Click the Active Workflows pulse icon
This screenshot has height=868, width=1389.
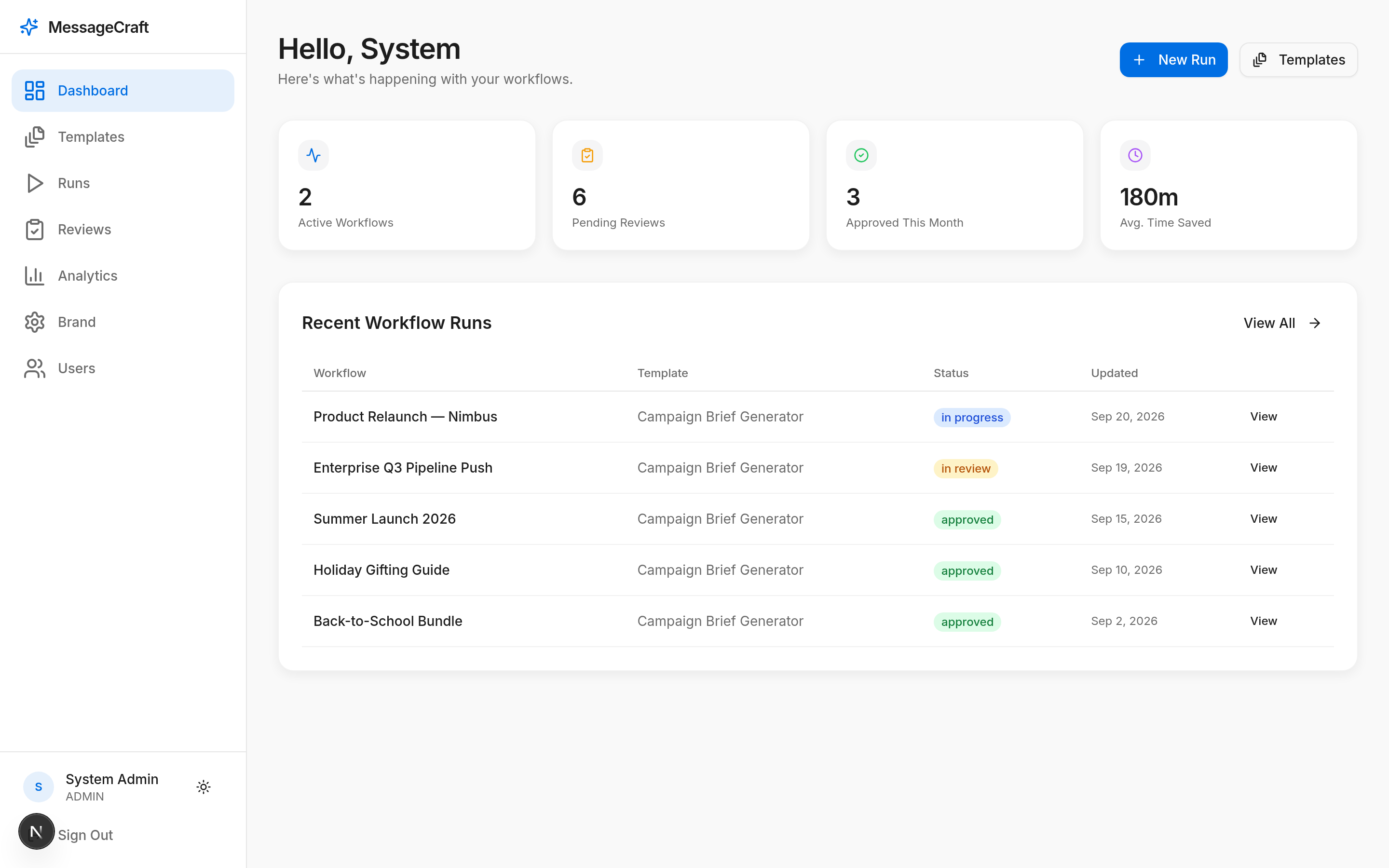[x=313, y=155]
